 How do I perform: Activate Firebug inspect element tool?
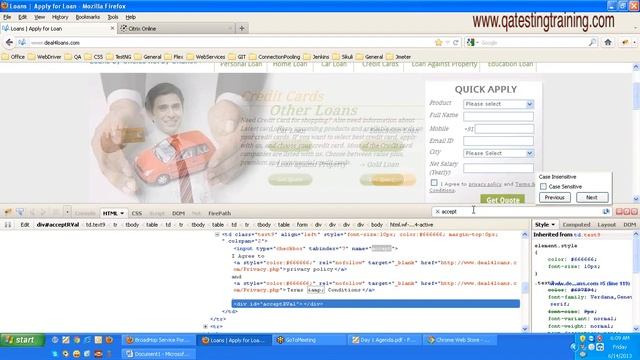tap(20, 212)
